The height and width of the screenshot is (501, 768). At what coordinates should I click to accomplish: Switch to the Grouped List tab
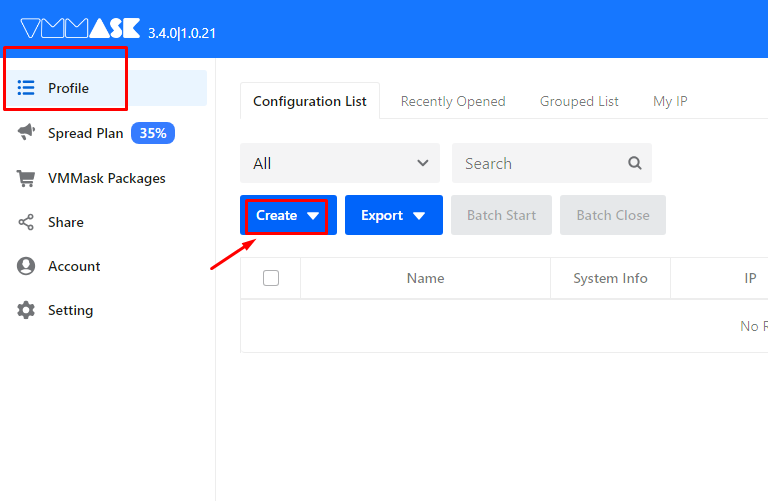pos(579,101)
